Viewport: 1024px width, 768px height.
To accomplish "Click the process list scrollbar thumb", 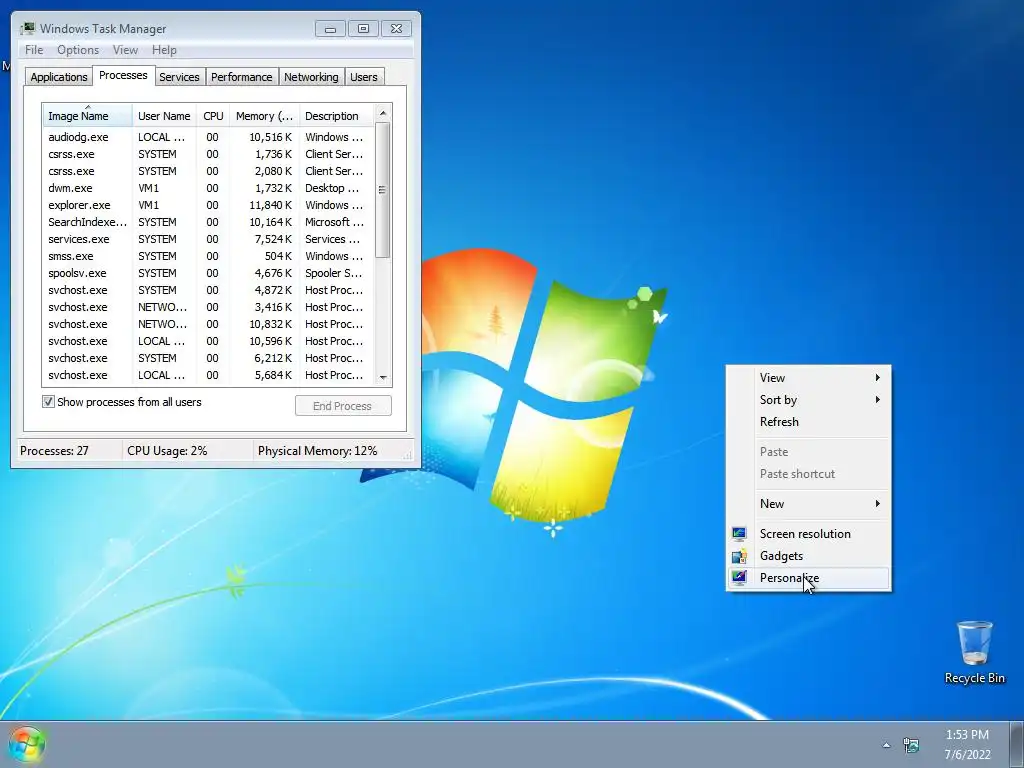I will [x=383, y=190].
